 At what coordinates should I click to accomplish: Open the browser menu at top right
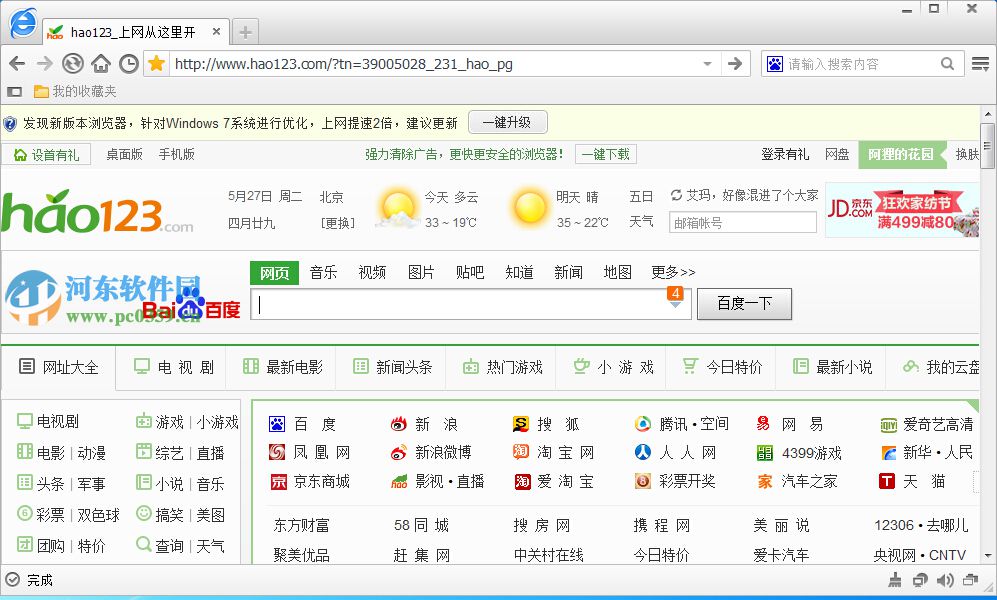pyautogui.click(x=980, y=63)
